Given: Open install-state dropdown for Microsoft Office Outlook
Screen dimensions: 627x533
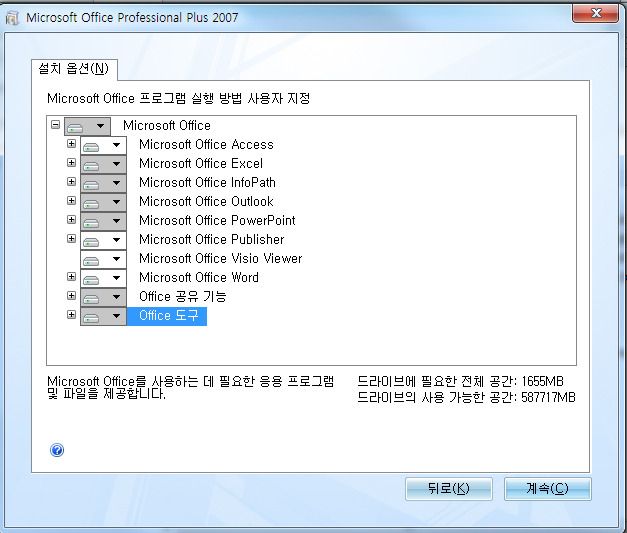Looking at the screenshot, I should [x=104, y=202].
